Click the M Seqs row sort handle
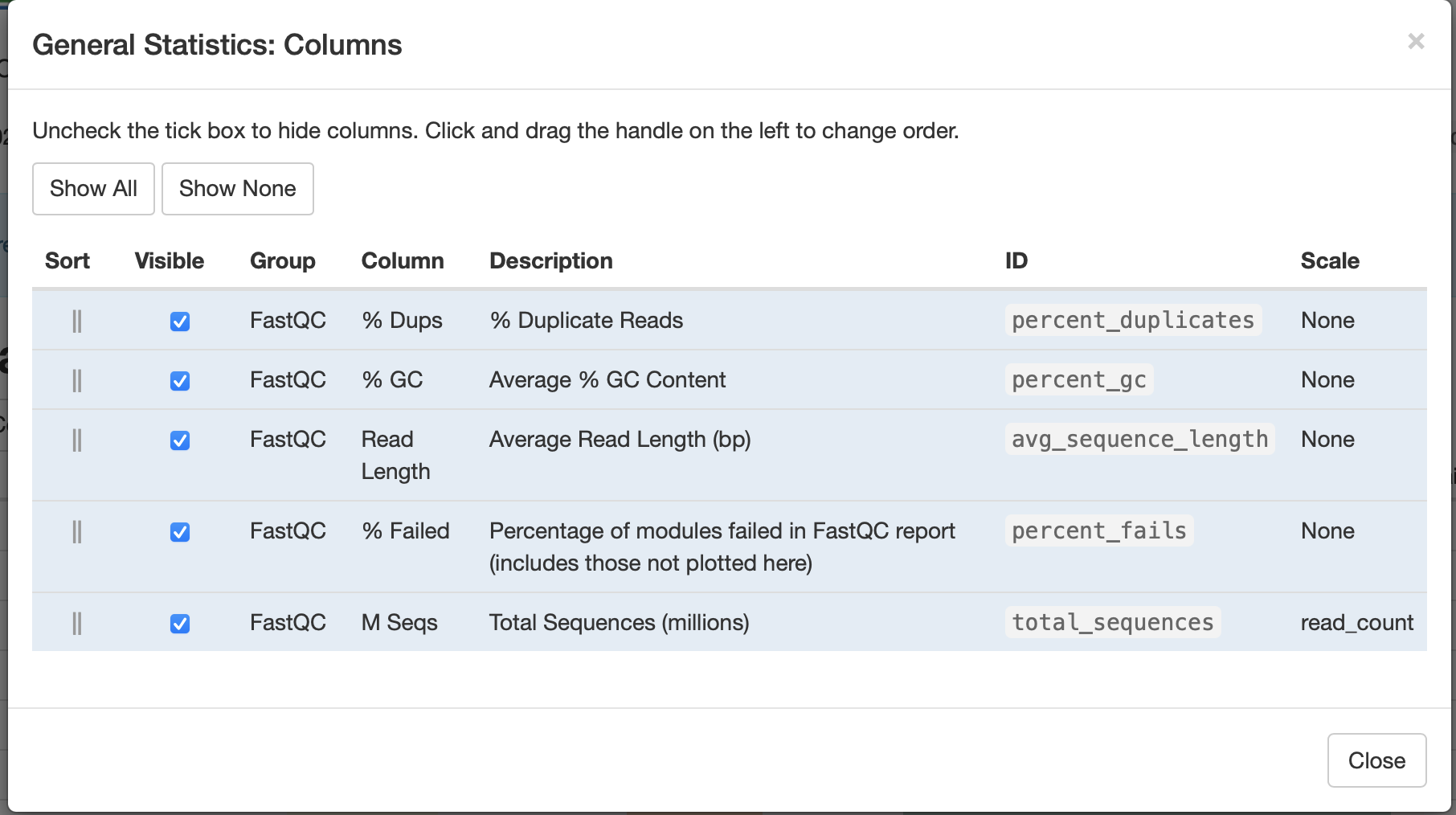This screenshot has width=1456, height=815. click(x=77, y=624)
